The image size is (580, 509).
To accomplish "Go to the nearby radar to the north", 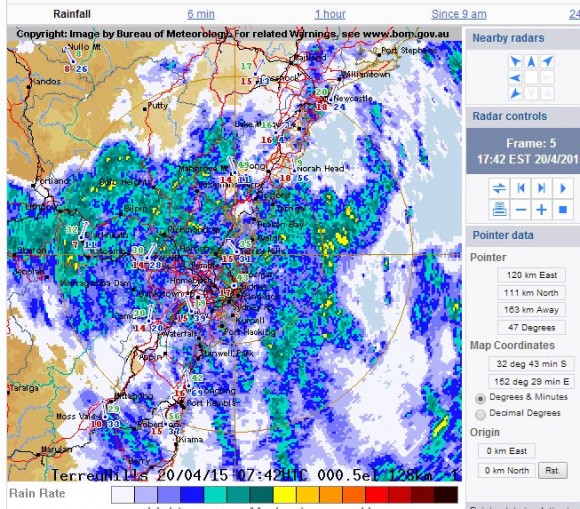I will point(531,61).
